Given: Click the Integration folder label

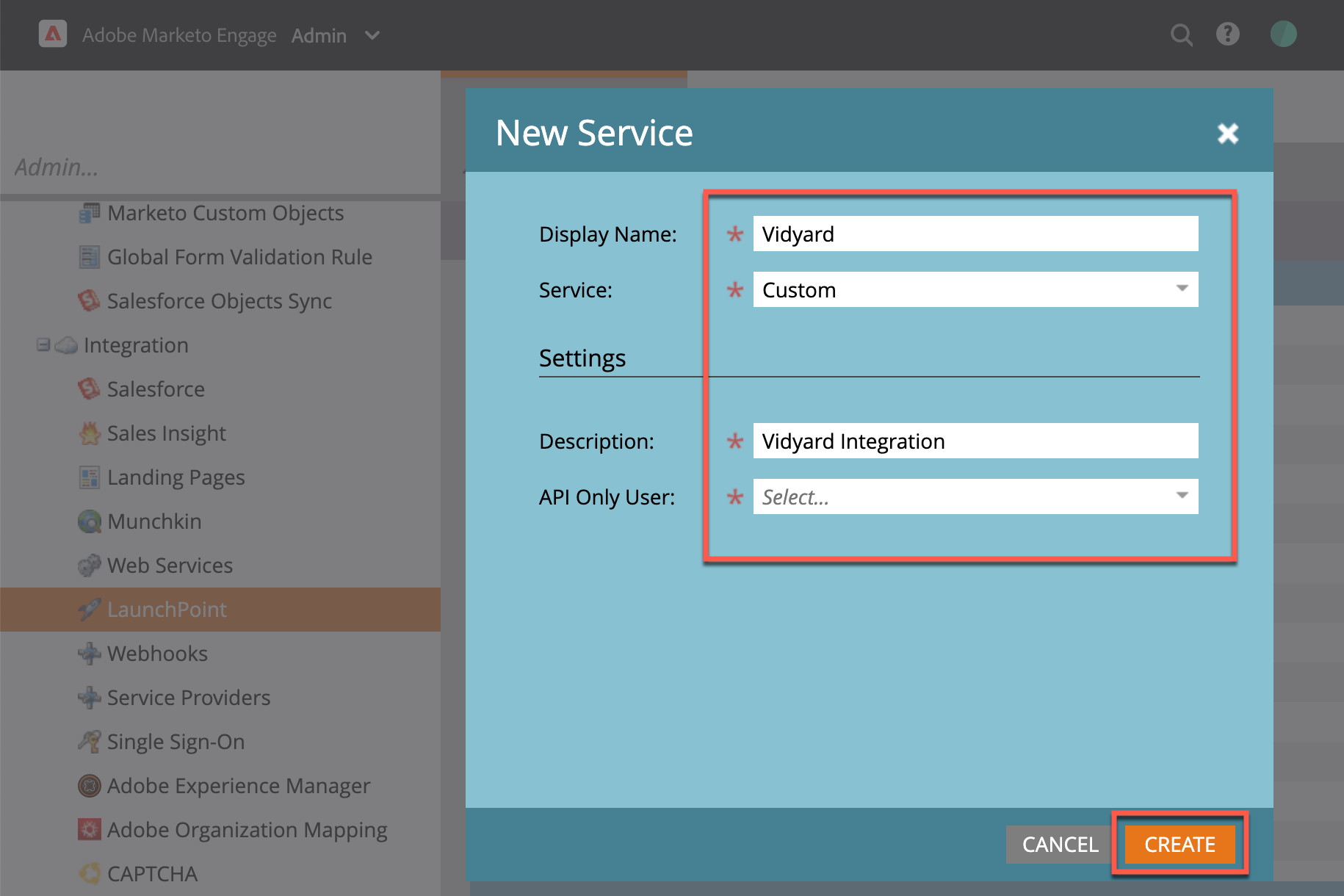Looking at the screenshot, I should click(x=136, y=345).
